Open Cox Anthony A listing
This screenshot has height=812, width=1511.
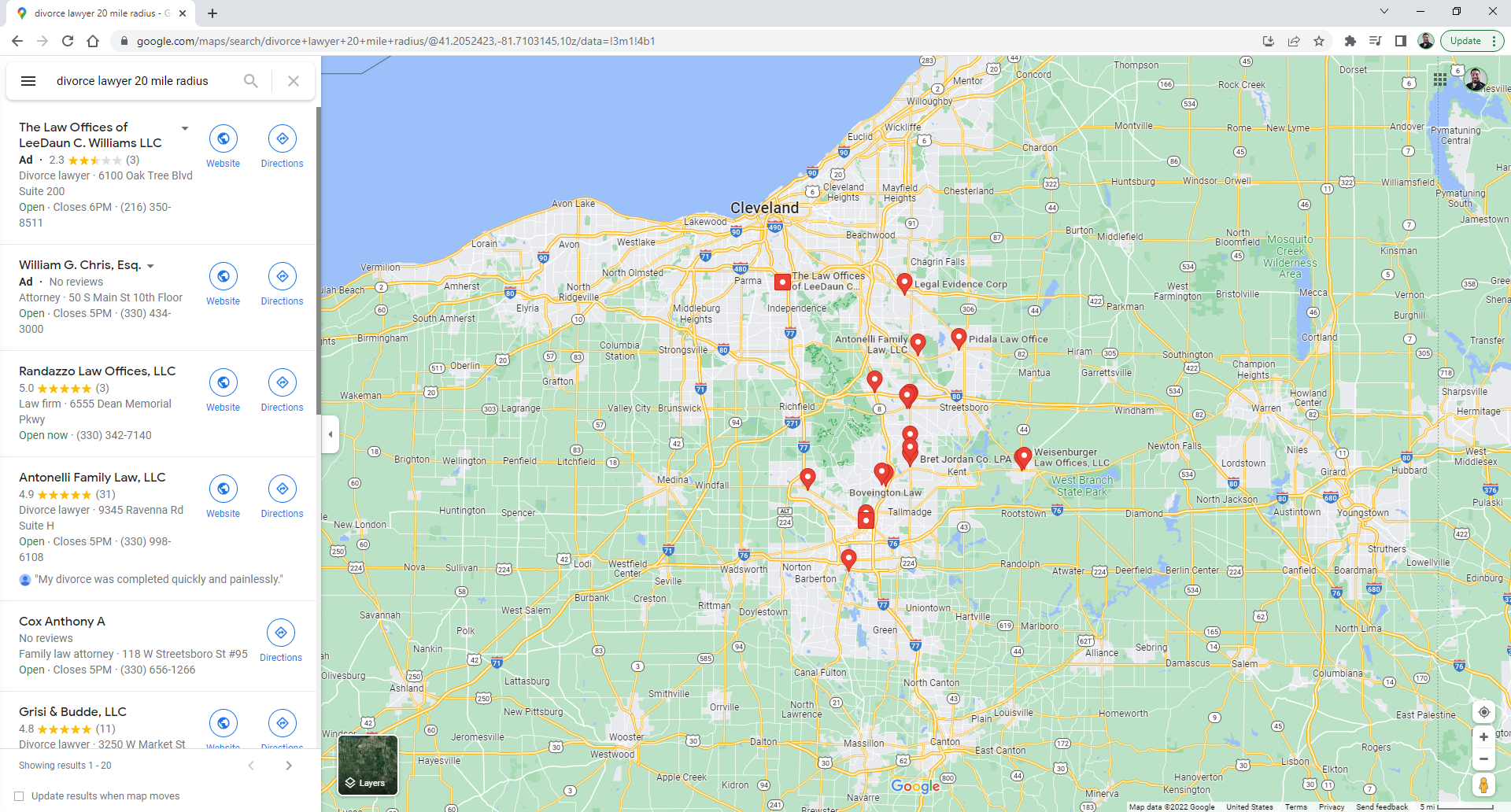[62, 622]
